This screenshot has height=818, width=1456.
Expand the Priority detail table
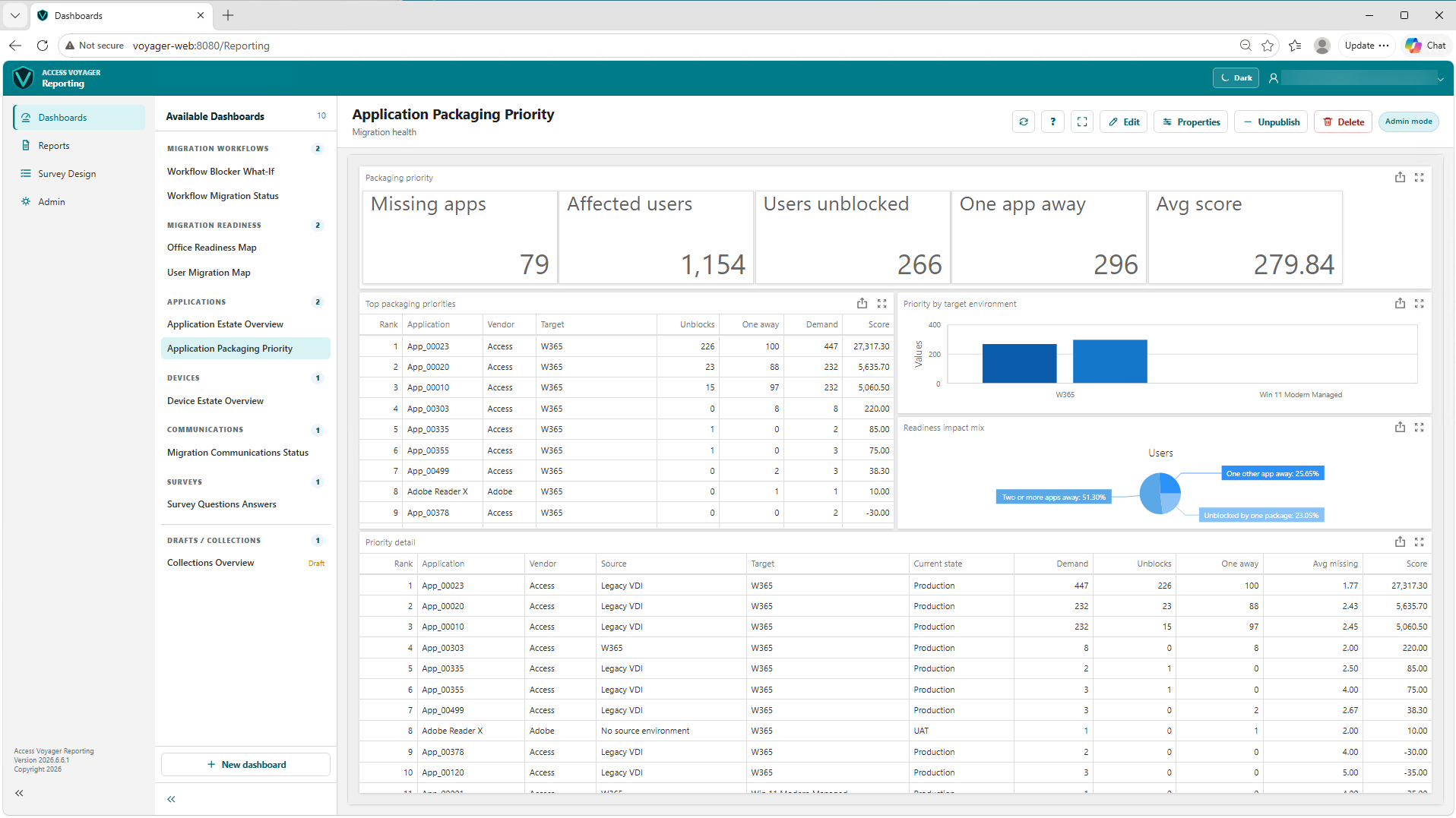[1419, 542]
